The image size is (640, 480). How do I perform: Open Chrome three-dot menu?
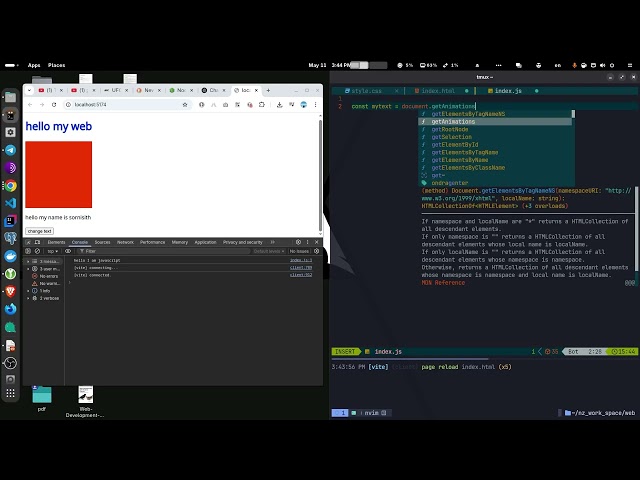(316, 105)
